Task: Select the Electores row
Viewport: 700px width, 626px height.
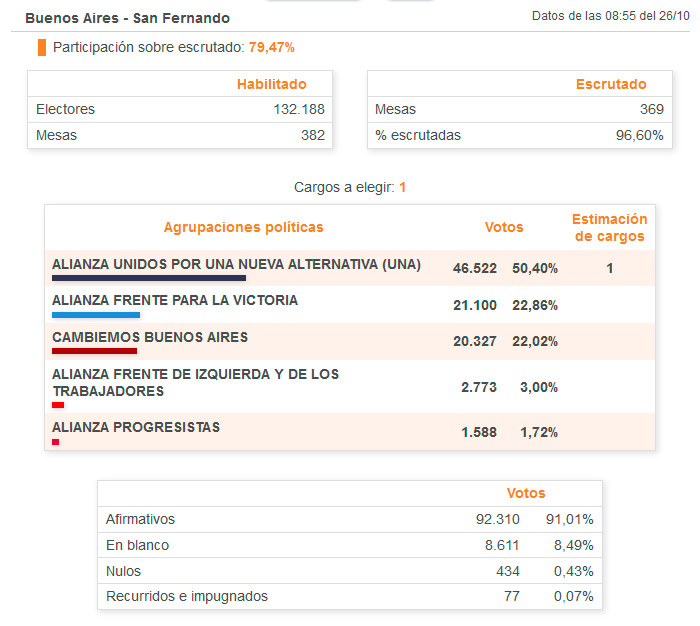Action: click(180, 109)
